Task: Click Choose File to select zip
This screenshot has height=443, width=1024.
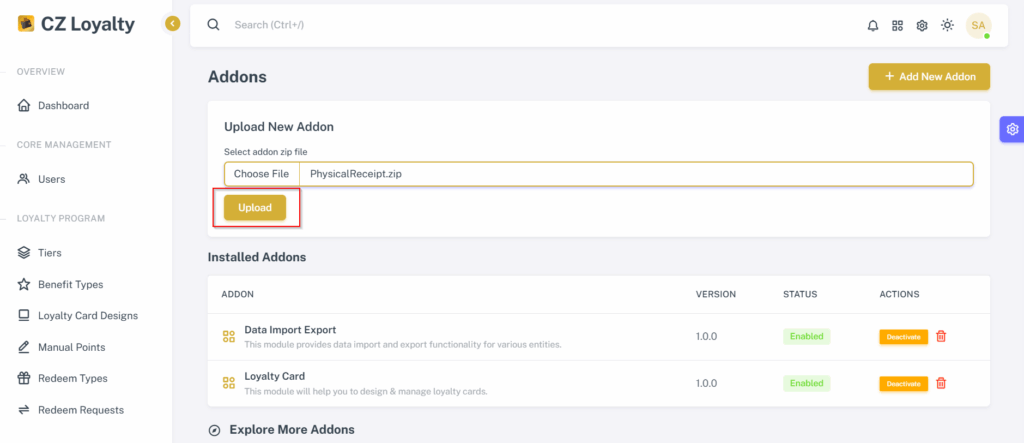Action: [261, 174]
